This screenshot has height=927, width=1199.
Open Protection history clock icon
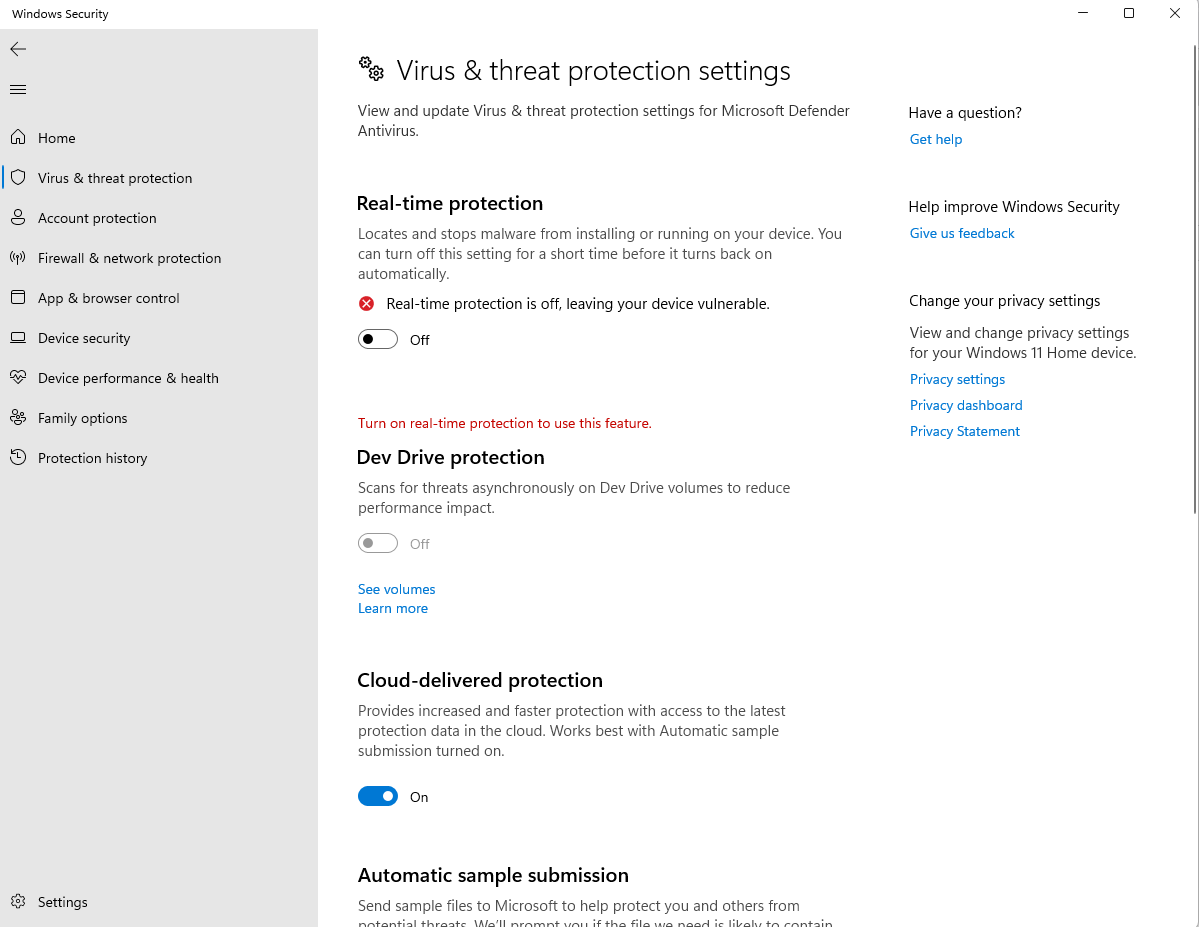click(18, 458)
